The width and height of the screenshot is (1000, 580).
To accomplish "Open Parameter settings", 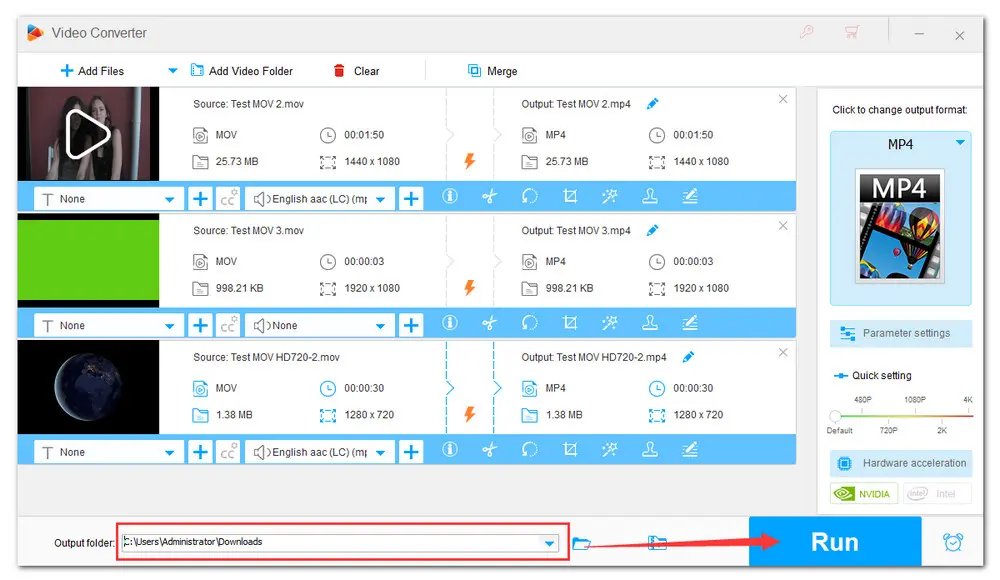I will (x=901, y=333).
